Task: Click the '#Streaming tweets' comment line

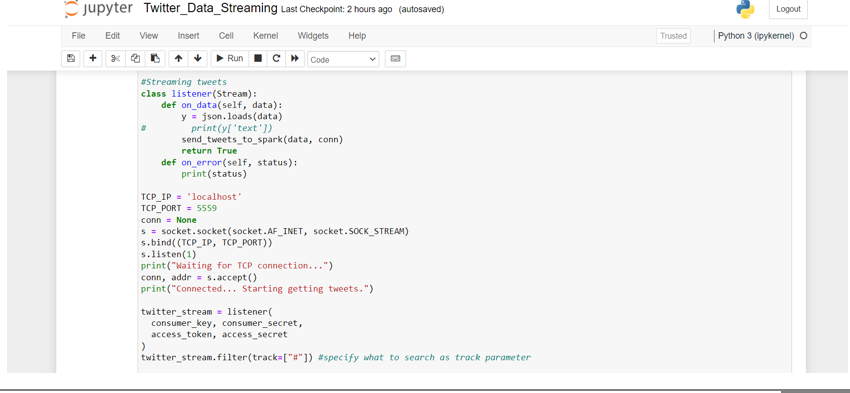Action: click(x=184, y=82)
